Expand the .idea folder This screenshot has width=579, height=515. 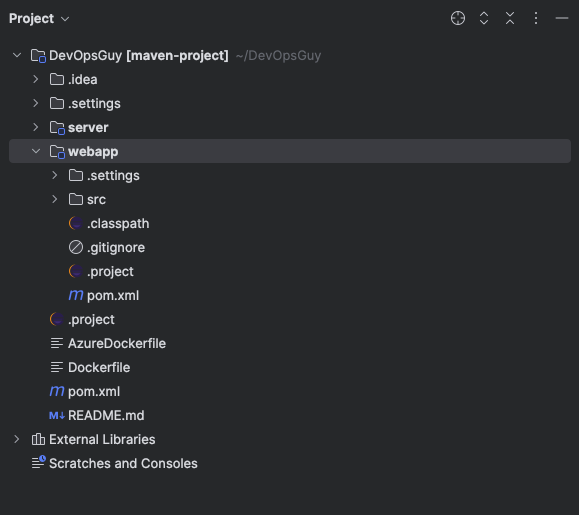36,79
